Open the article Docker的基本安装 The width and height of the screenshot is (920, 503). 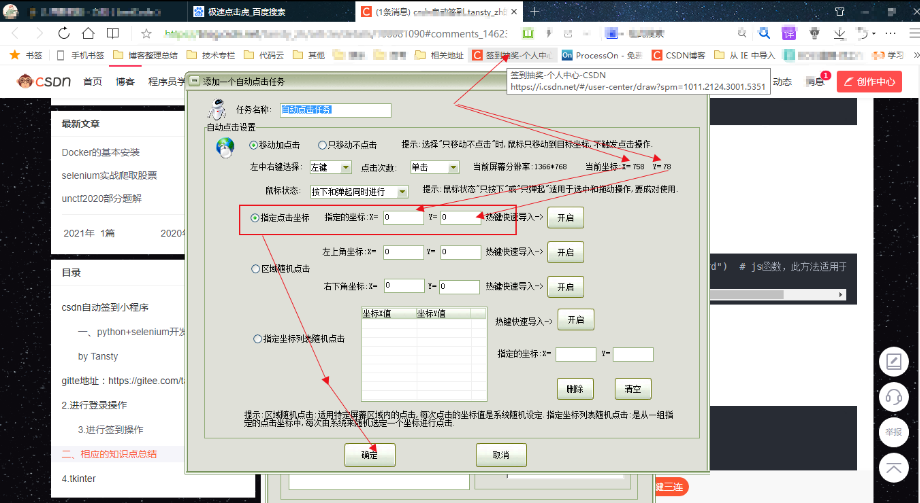(x=100, y=153)
